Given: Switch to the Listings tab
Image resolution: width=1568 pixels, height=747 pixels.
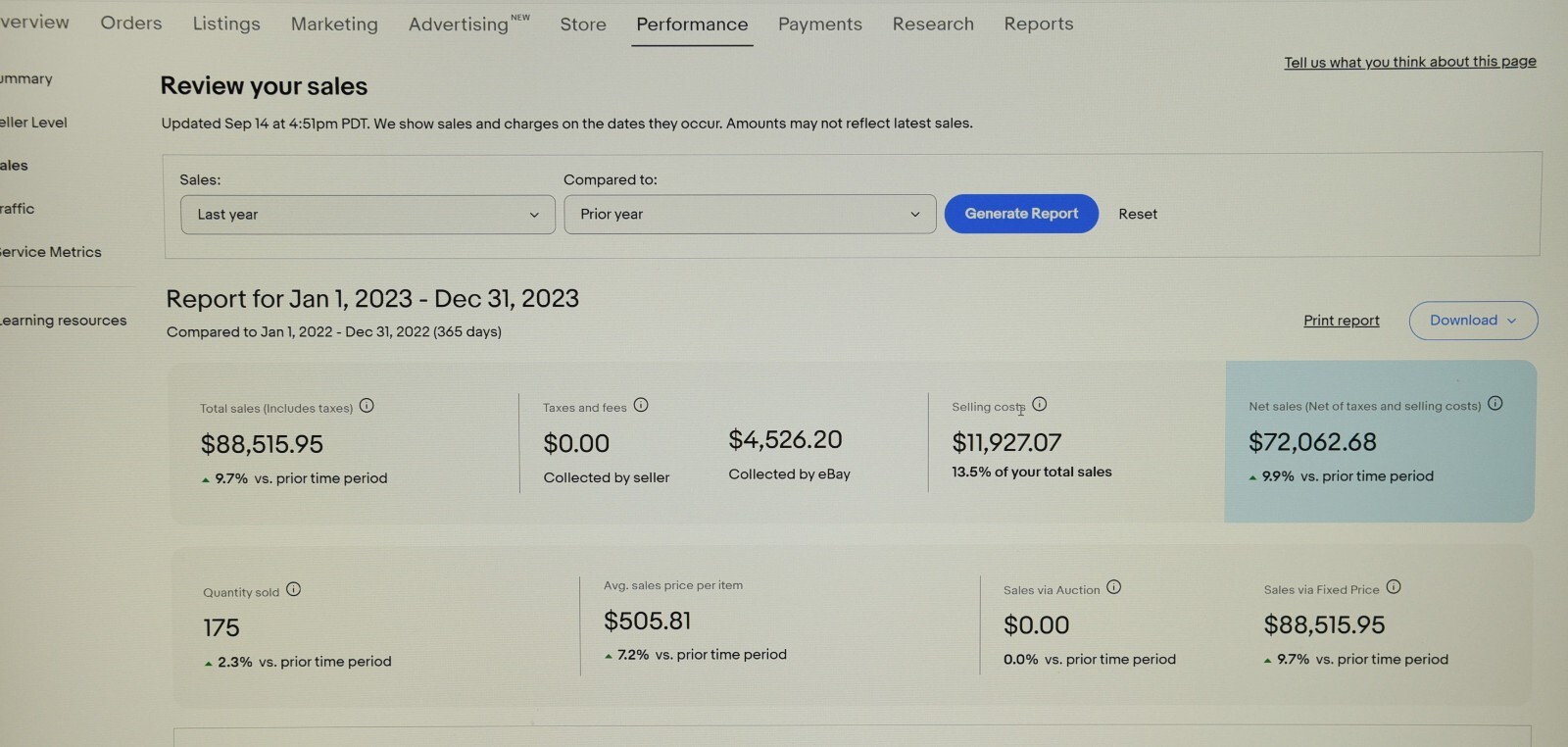Looking at the screenshot, I should point(226,24).
